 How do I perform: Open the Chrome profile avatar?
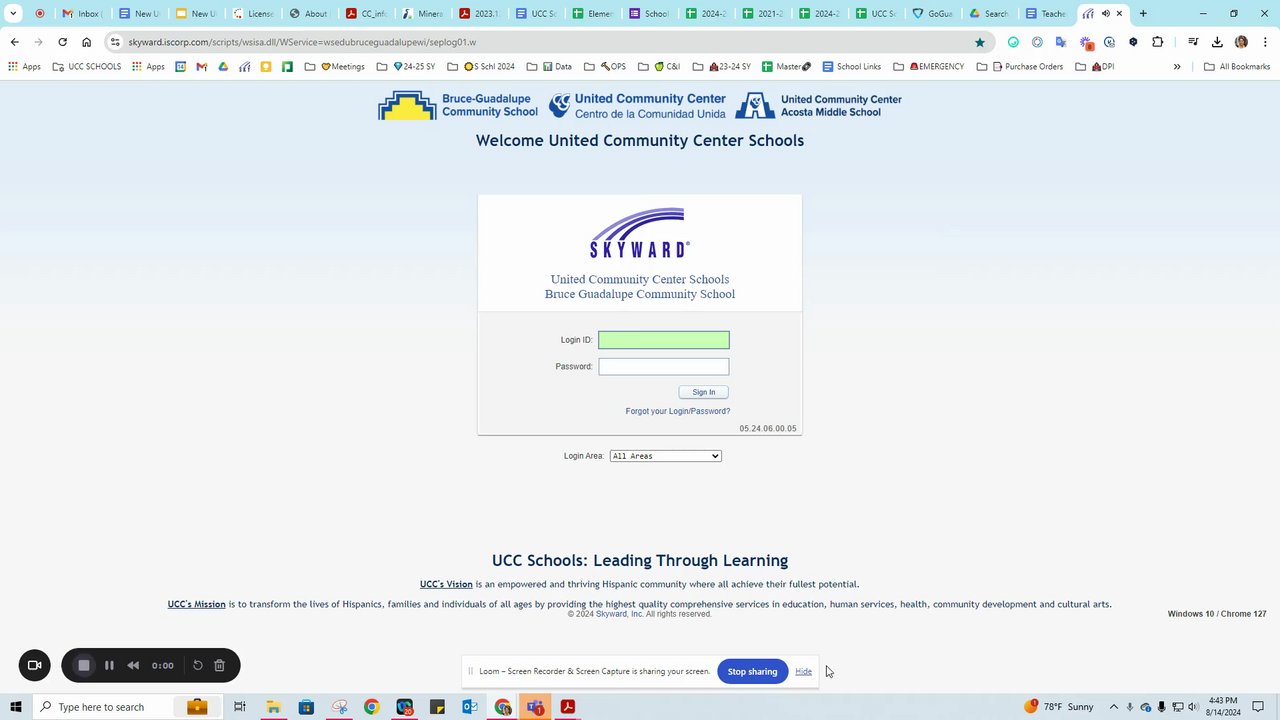(1241, 42)
